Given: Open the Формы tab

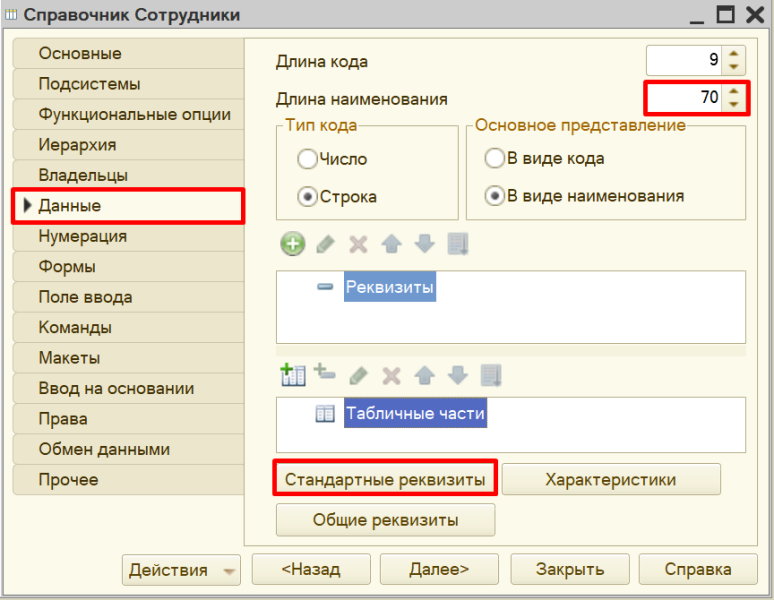Looking at the screenshot, I should pos(67,267).
